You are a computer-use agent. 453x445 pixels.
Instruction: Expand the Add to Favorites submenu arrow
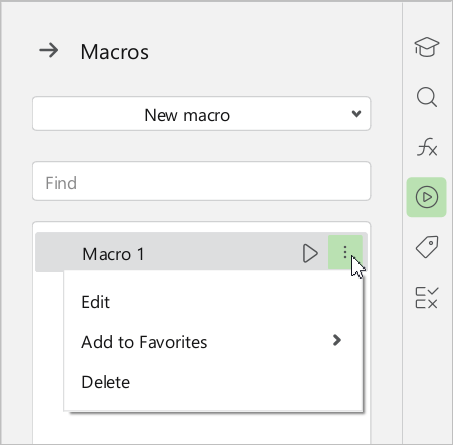point(337,340)
